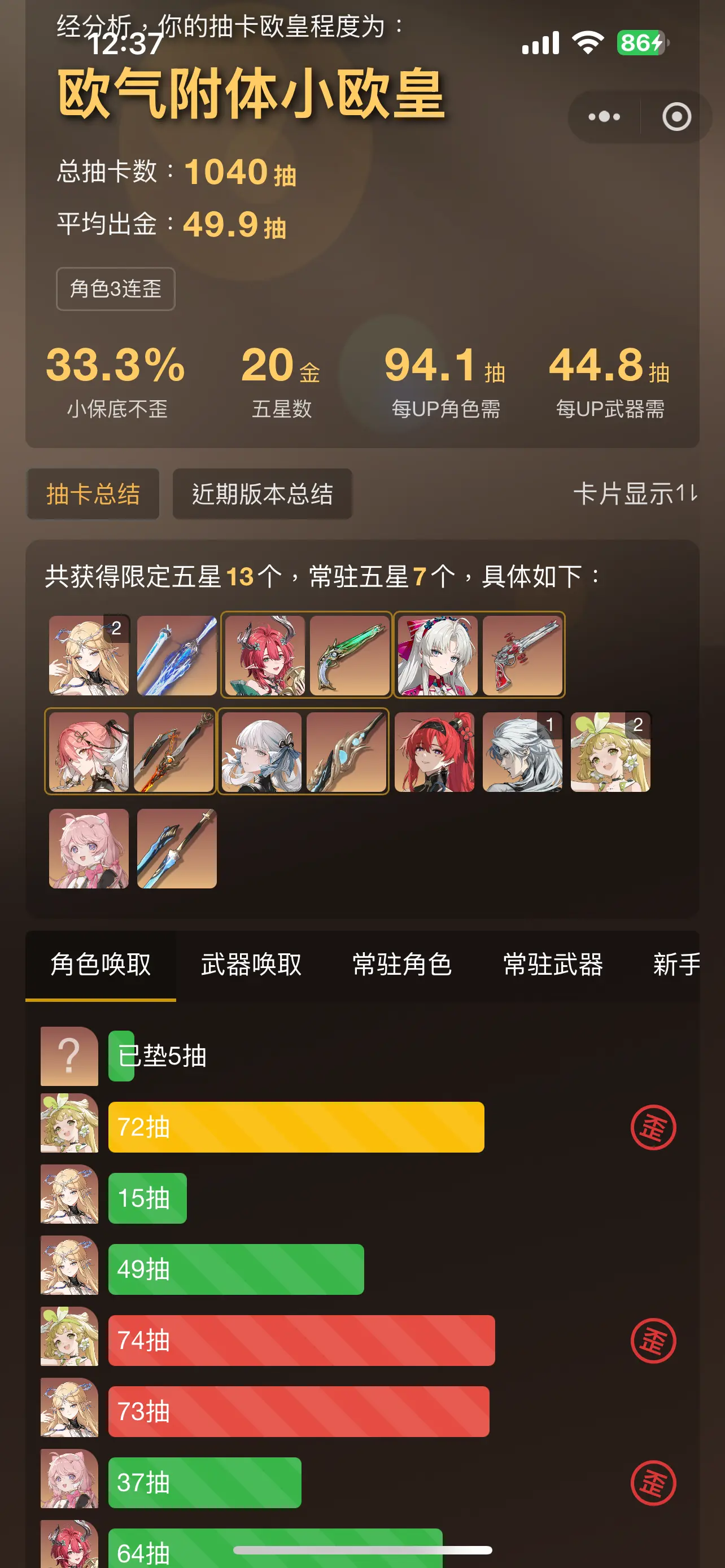Tap the 74抽 red progress bar
This screenshot has height=1568, width=725.
[x=302, y=1341]
